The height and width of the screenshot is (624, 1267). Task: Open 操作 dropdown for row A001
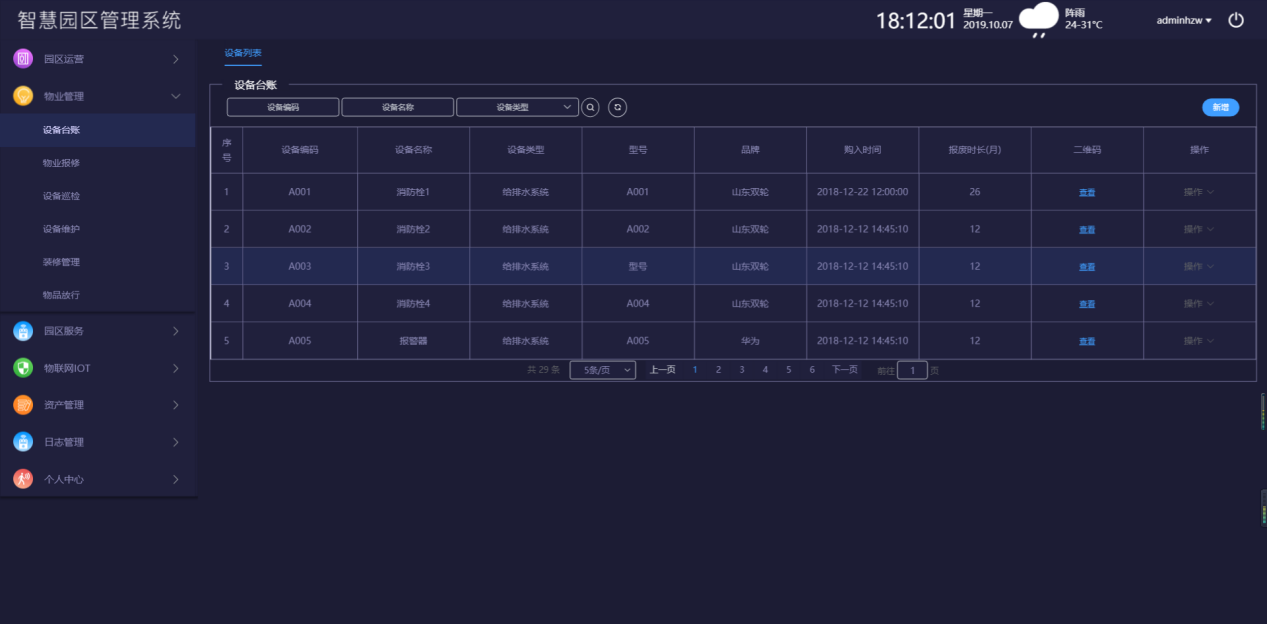[1198, 192]
